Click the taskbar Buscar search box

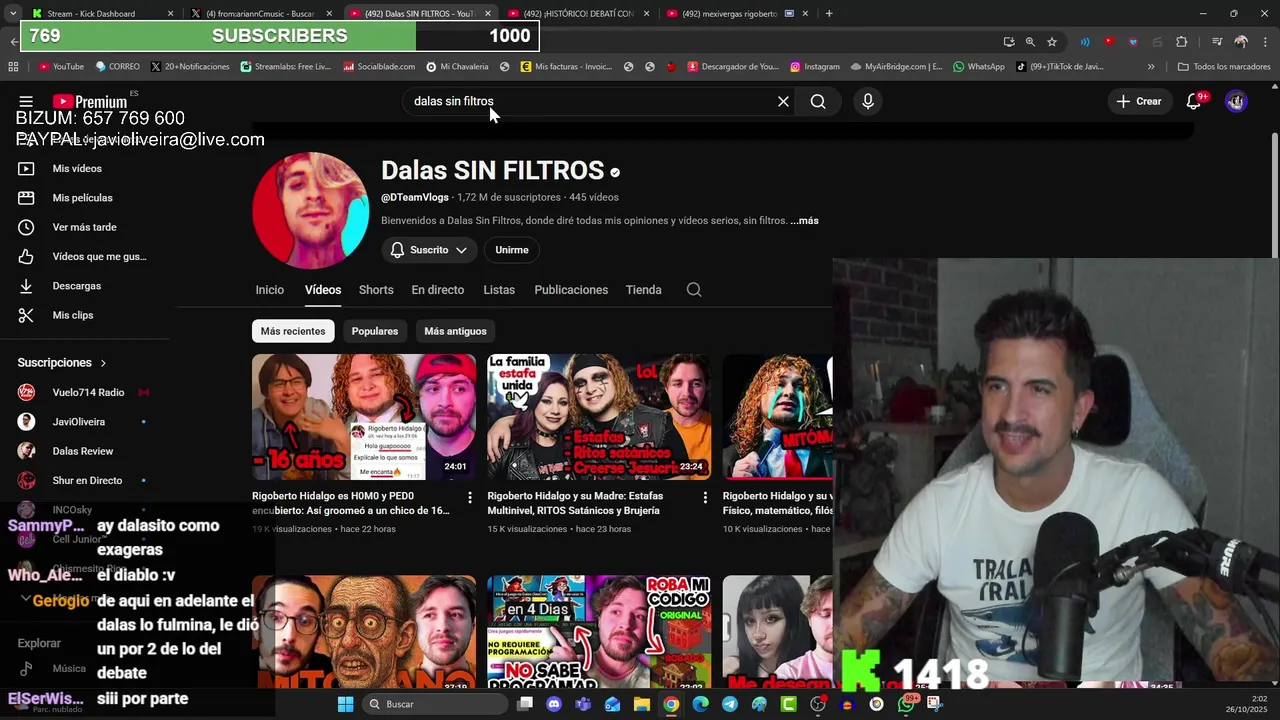point(434,704)
